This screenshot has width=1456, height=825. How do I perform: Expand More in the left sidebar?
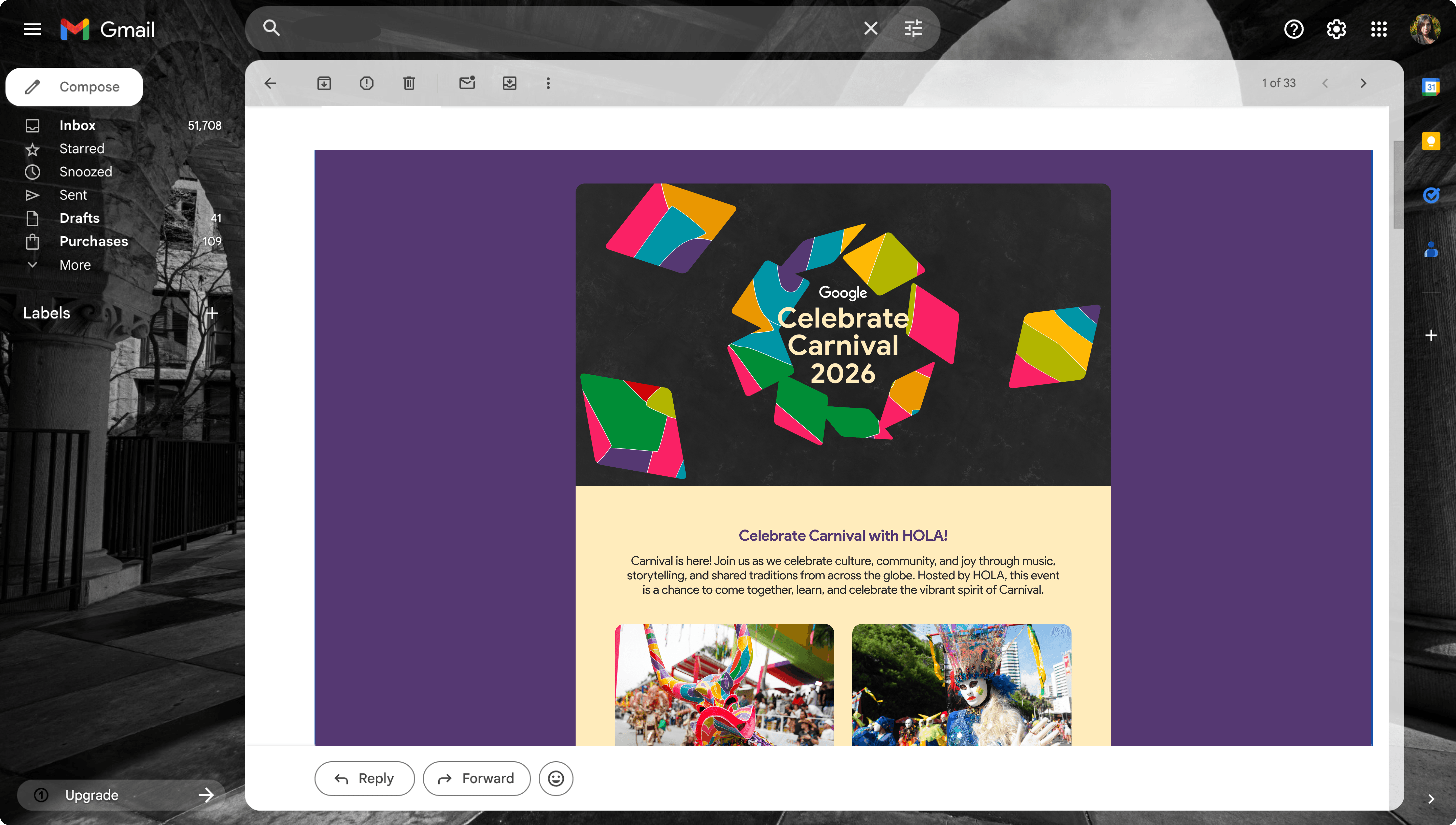(75, 265)
